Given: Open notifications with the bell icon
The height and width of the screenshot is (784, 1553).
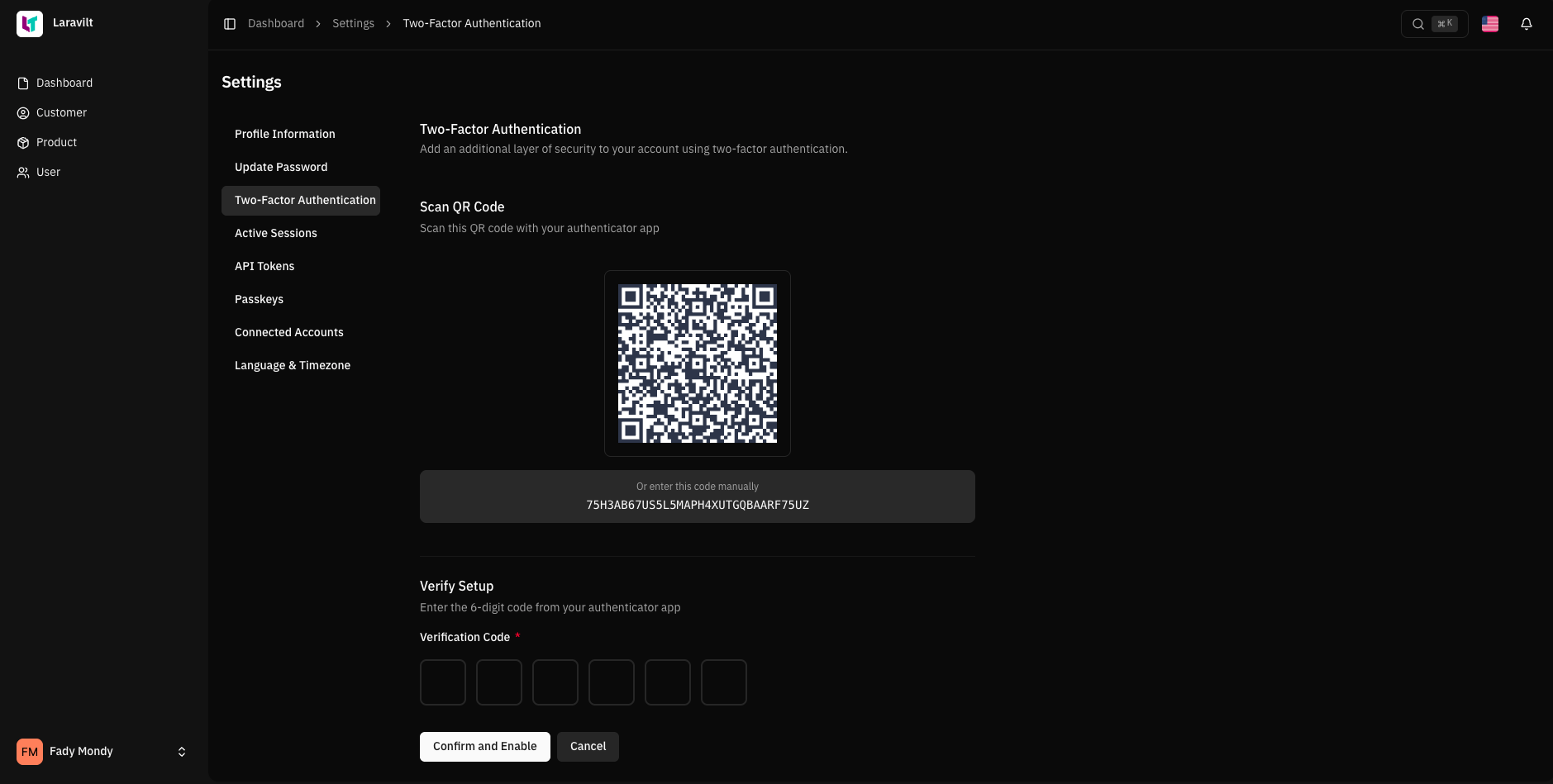Looking at the screenshot, I should [x=1527, y=24].
